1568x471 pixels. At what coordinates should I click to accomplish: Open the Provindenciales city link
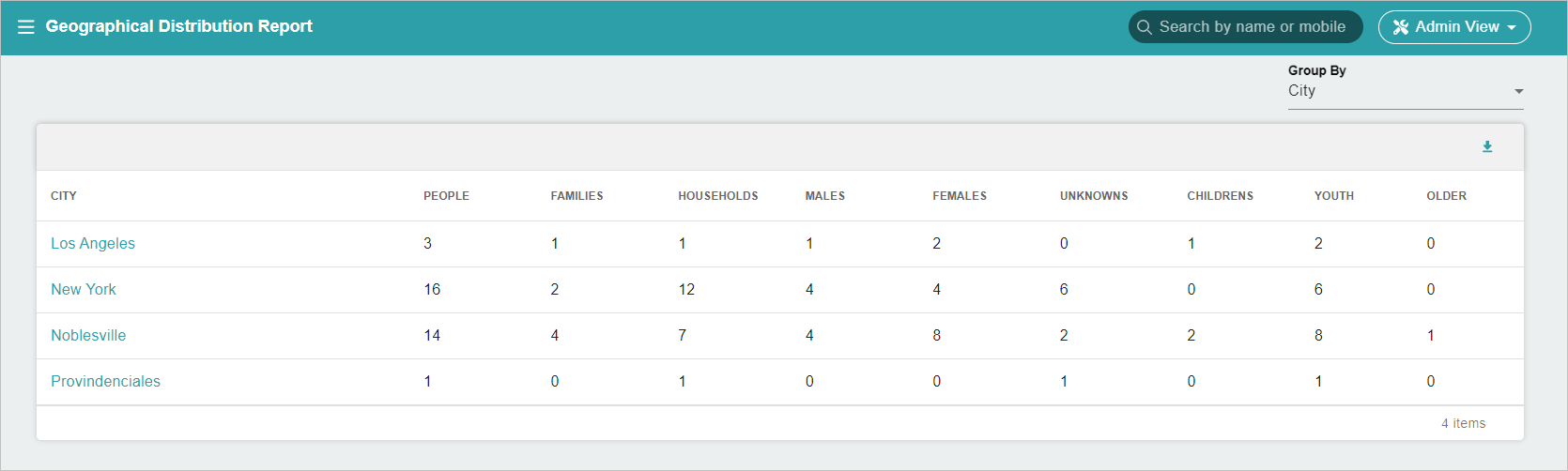pos(105,381)
